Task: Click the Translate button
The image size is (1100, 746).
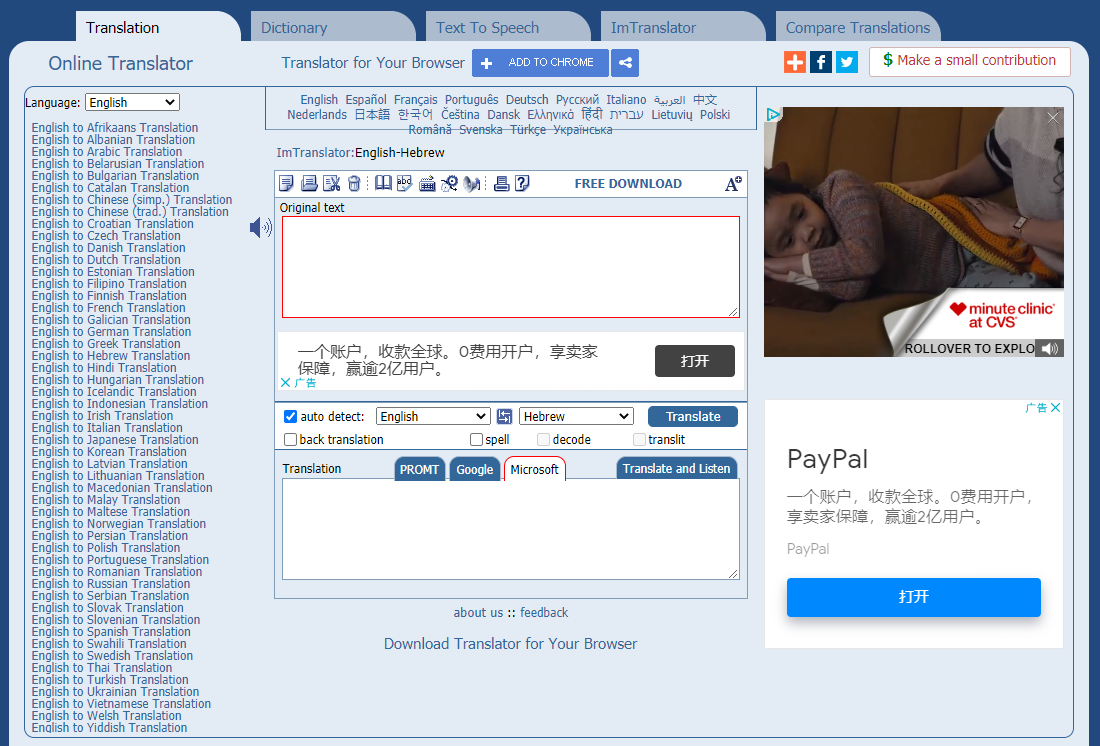Action: [x=693, y=416]
